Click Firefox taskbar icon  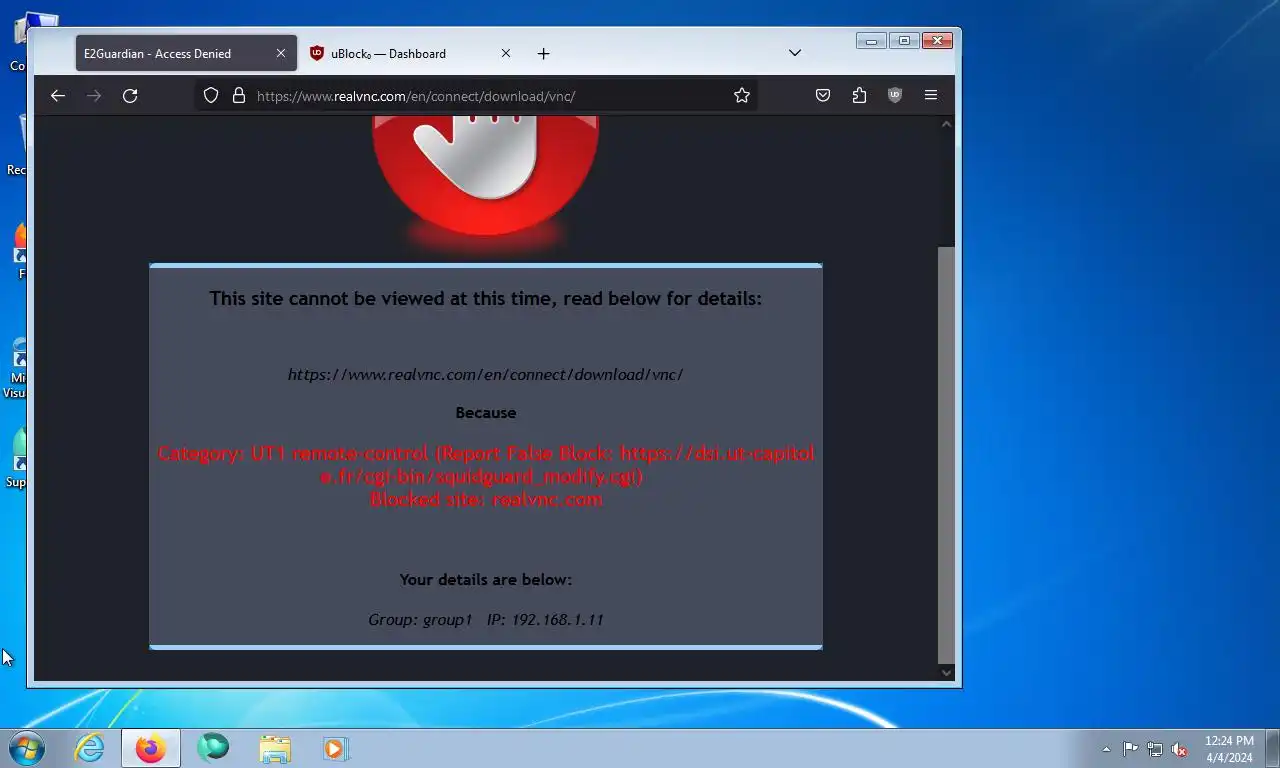tap(151, 748)
